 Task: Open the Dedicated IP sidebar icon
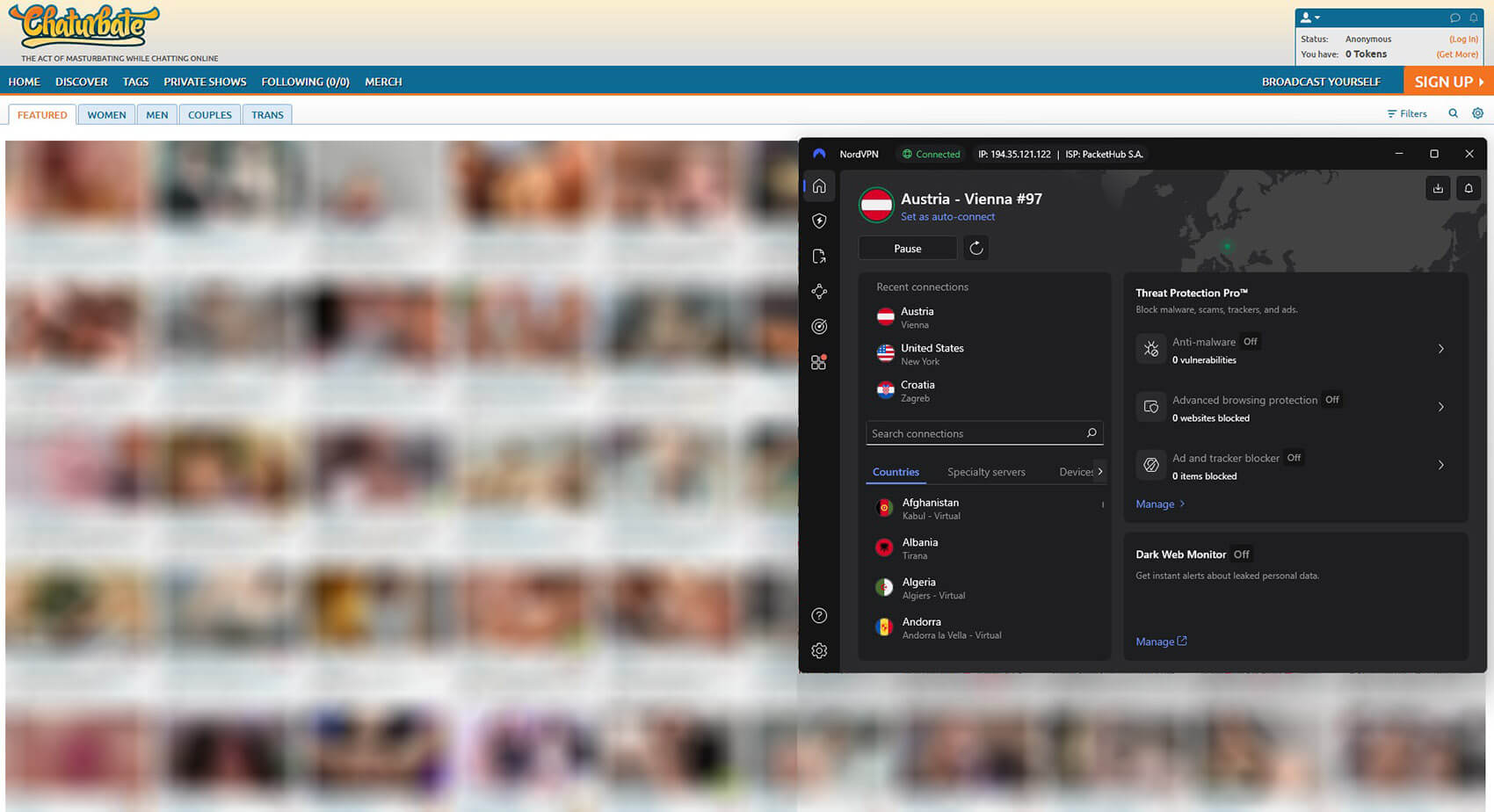tap(819, 256)
